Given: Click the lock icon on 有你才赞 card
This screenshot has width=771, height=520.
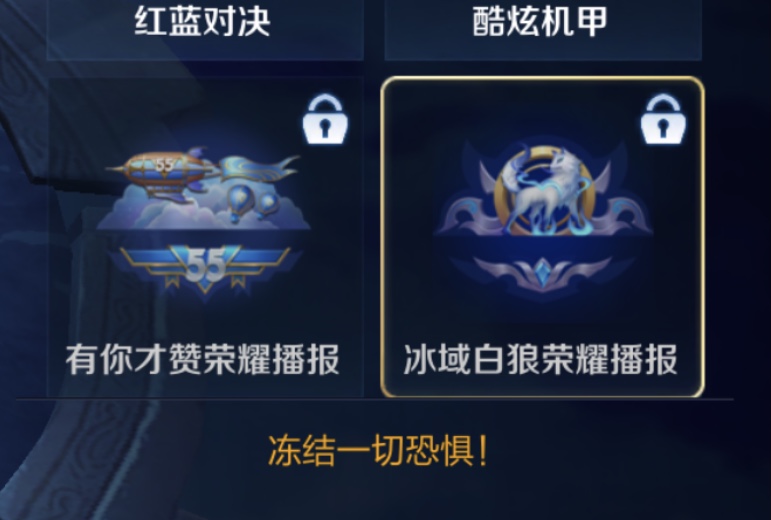Looking at the screenshot, I should coord(325,119).
